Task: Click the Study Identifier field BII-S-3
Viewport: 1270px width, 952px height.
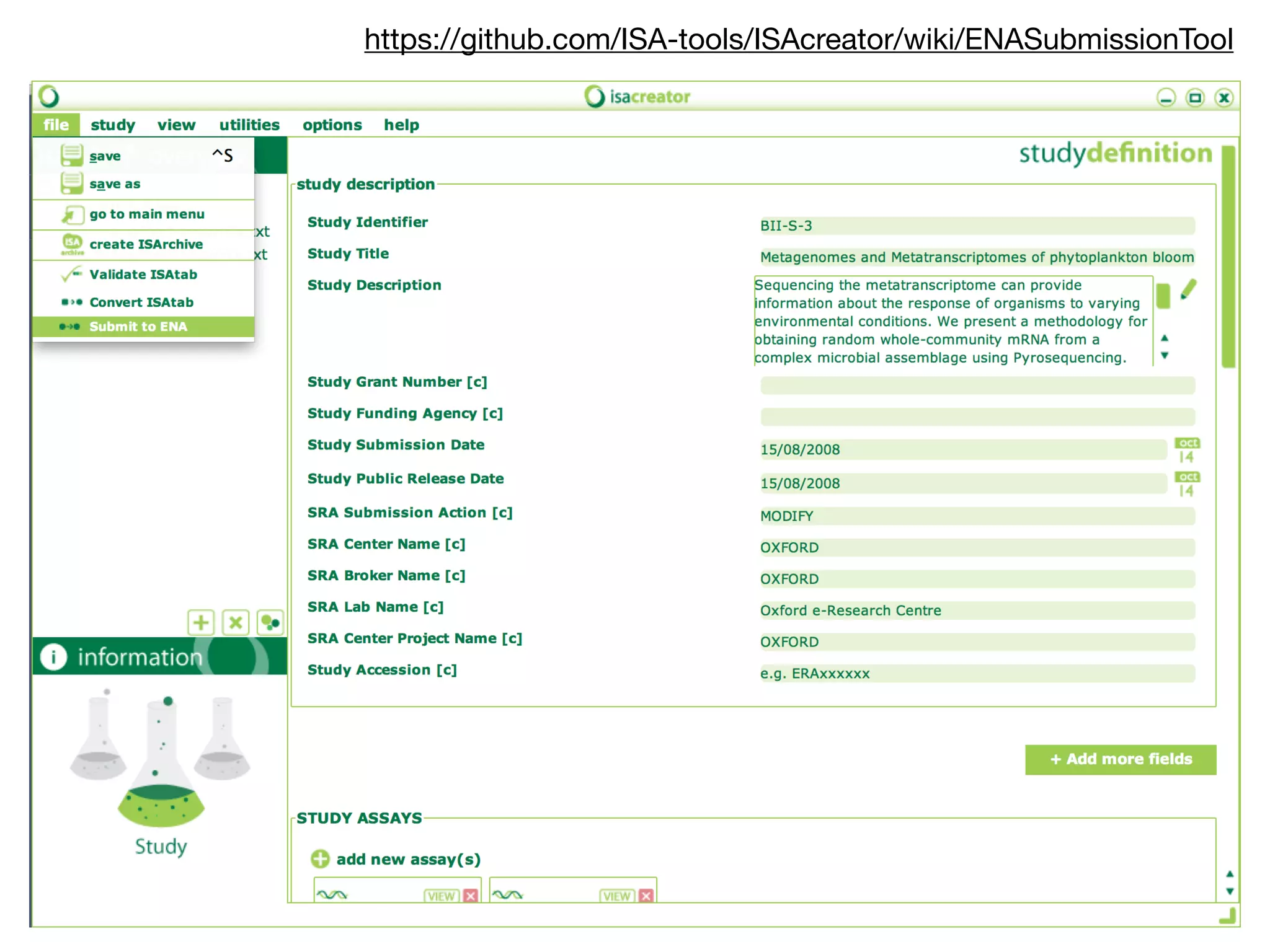Action: pos(977,226)
